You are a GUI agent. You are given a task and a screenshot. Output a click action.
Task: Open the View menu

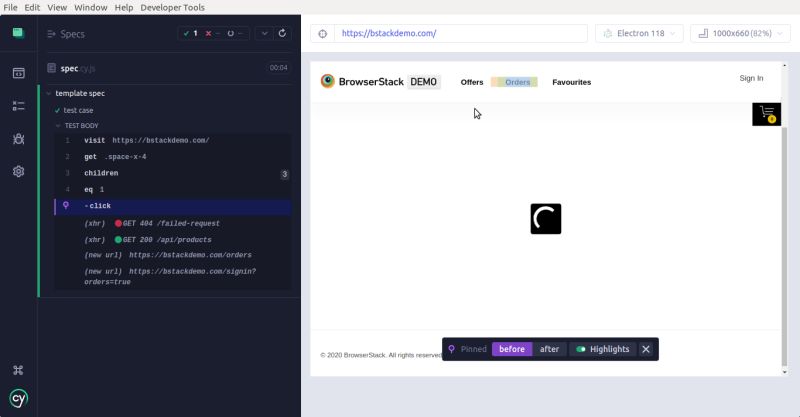[57, 7]
